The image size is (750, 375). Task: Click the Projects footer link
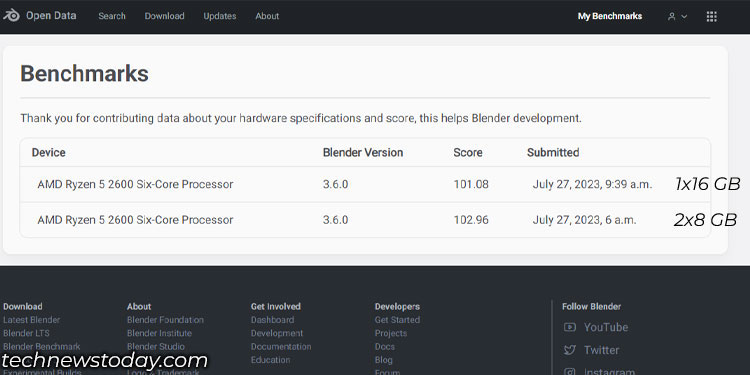[391, 333]
